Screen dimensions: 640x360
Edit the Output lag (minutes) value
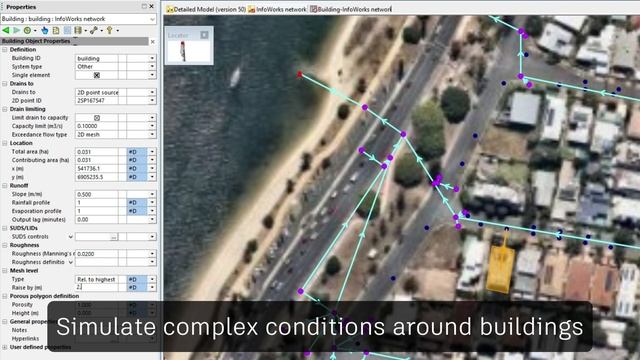click(96, 220)
